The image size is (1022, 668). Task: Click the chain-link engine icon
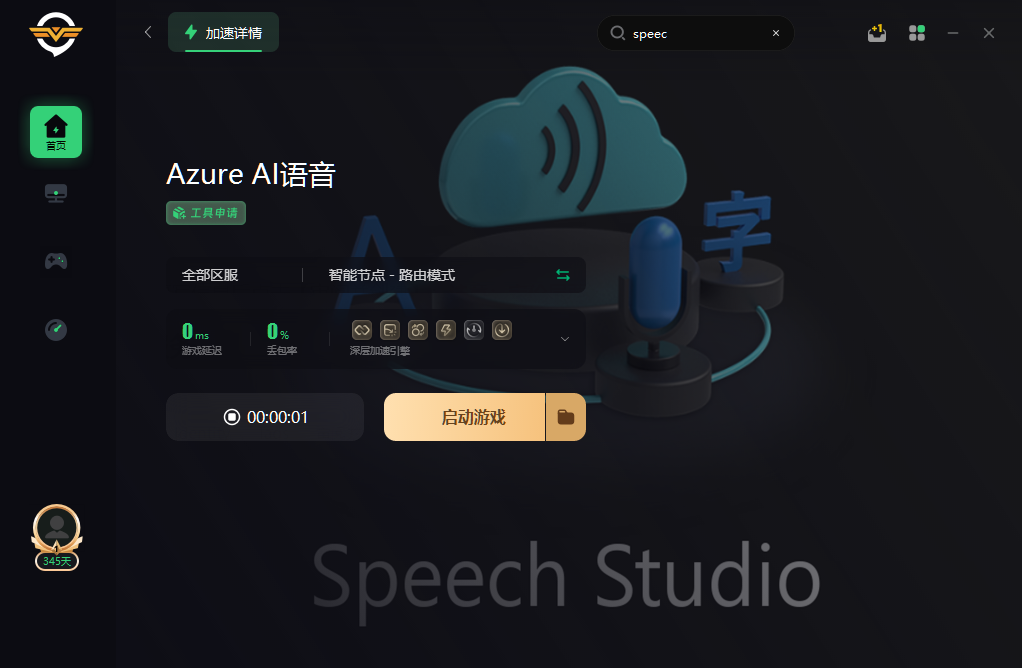[362, 330]
